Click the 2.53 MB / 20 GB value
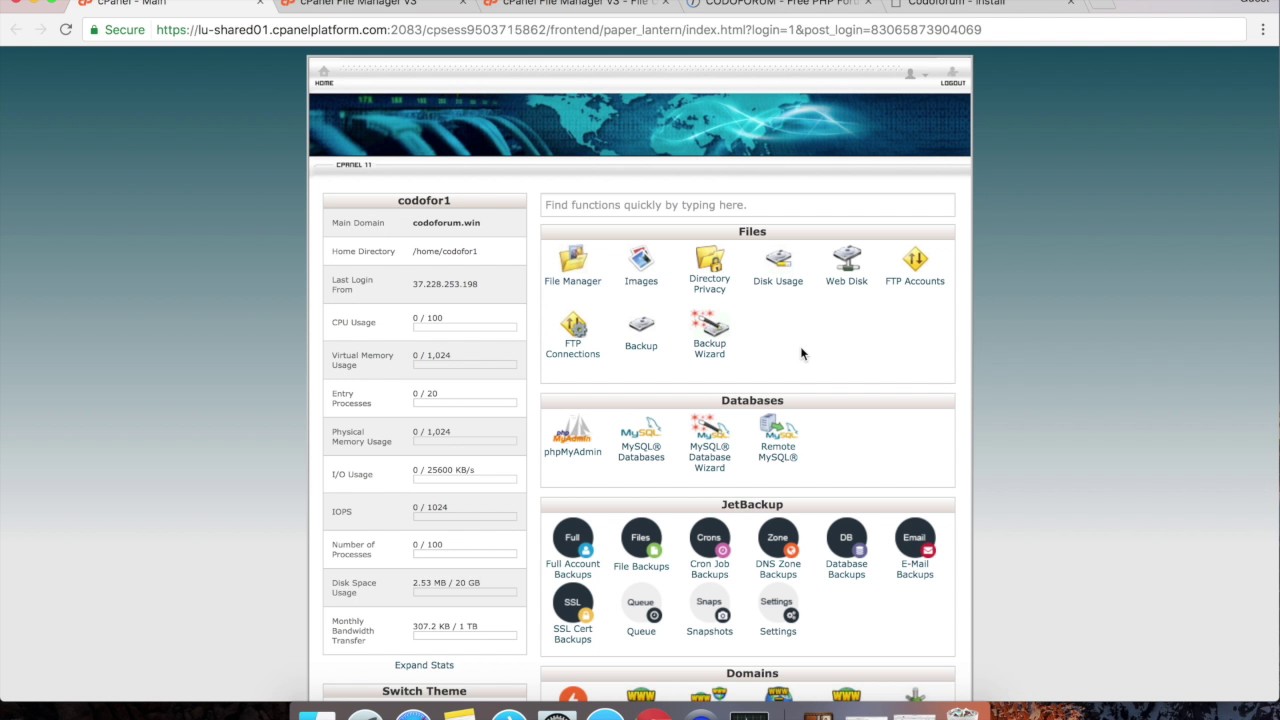 pos(446,583)
